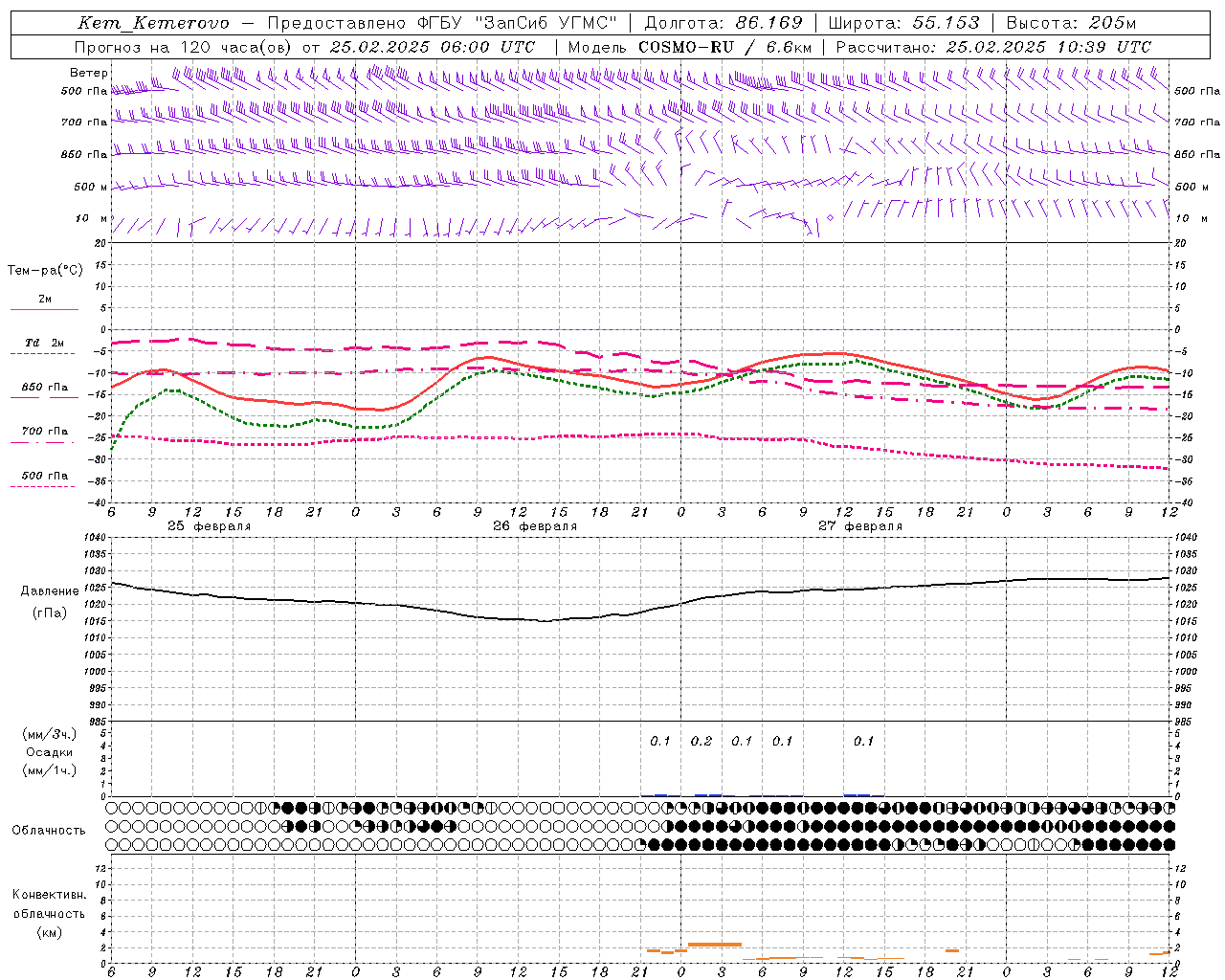Viewport: 1225px width, 980px height.
Task: Select the 700 гПа temperature legend entry
Action: click(45, 432)
